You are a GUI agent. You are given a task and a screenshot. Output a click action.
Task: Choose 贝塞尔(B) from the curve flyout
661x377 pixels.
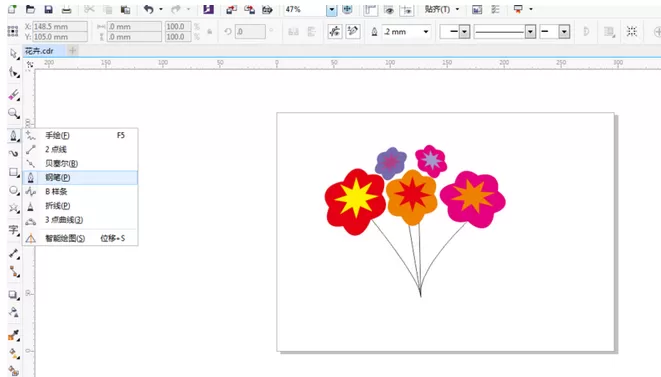80,164
